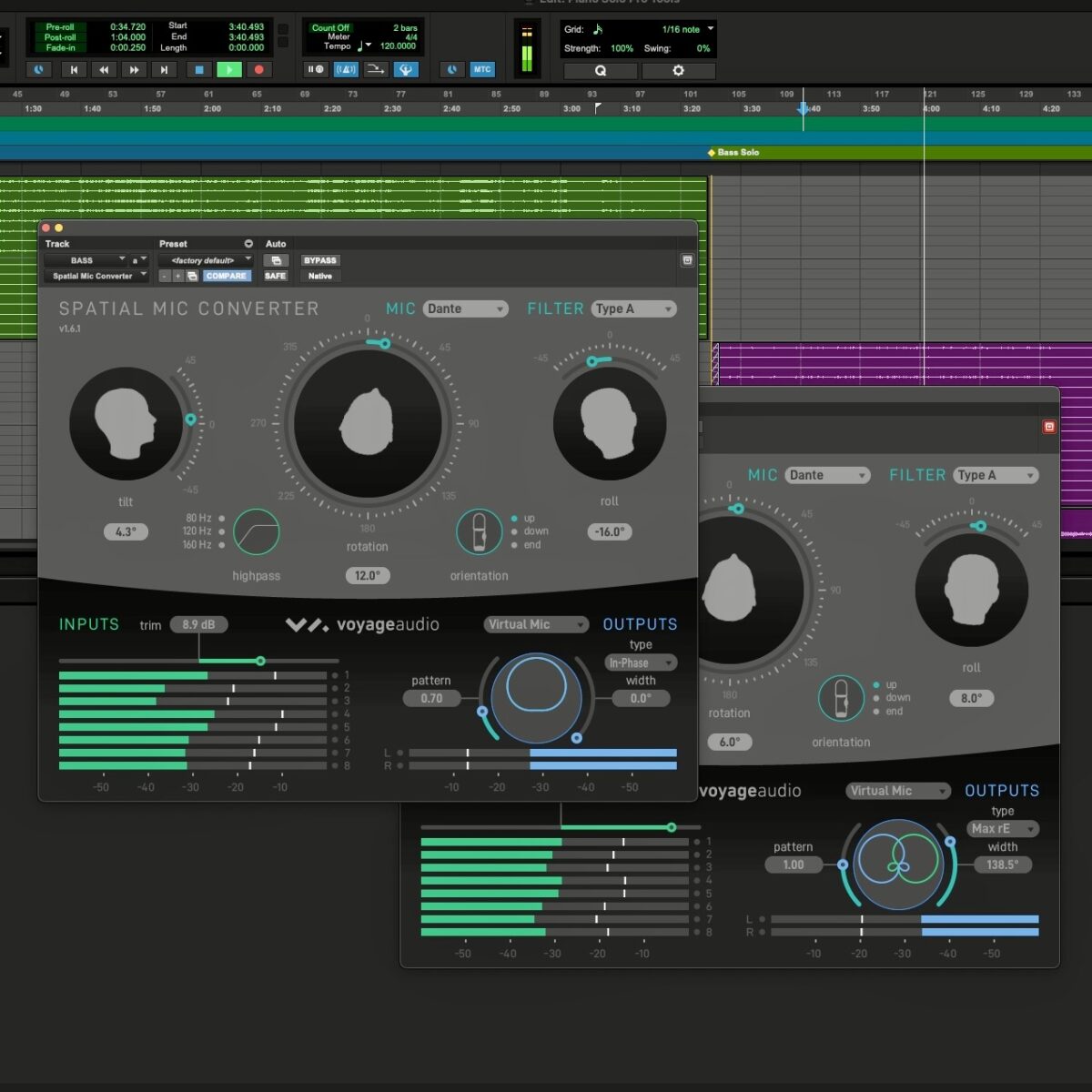Click the Play button in the transport
The height and width of the screenshot is (1092, 1092).
(228, 69)
